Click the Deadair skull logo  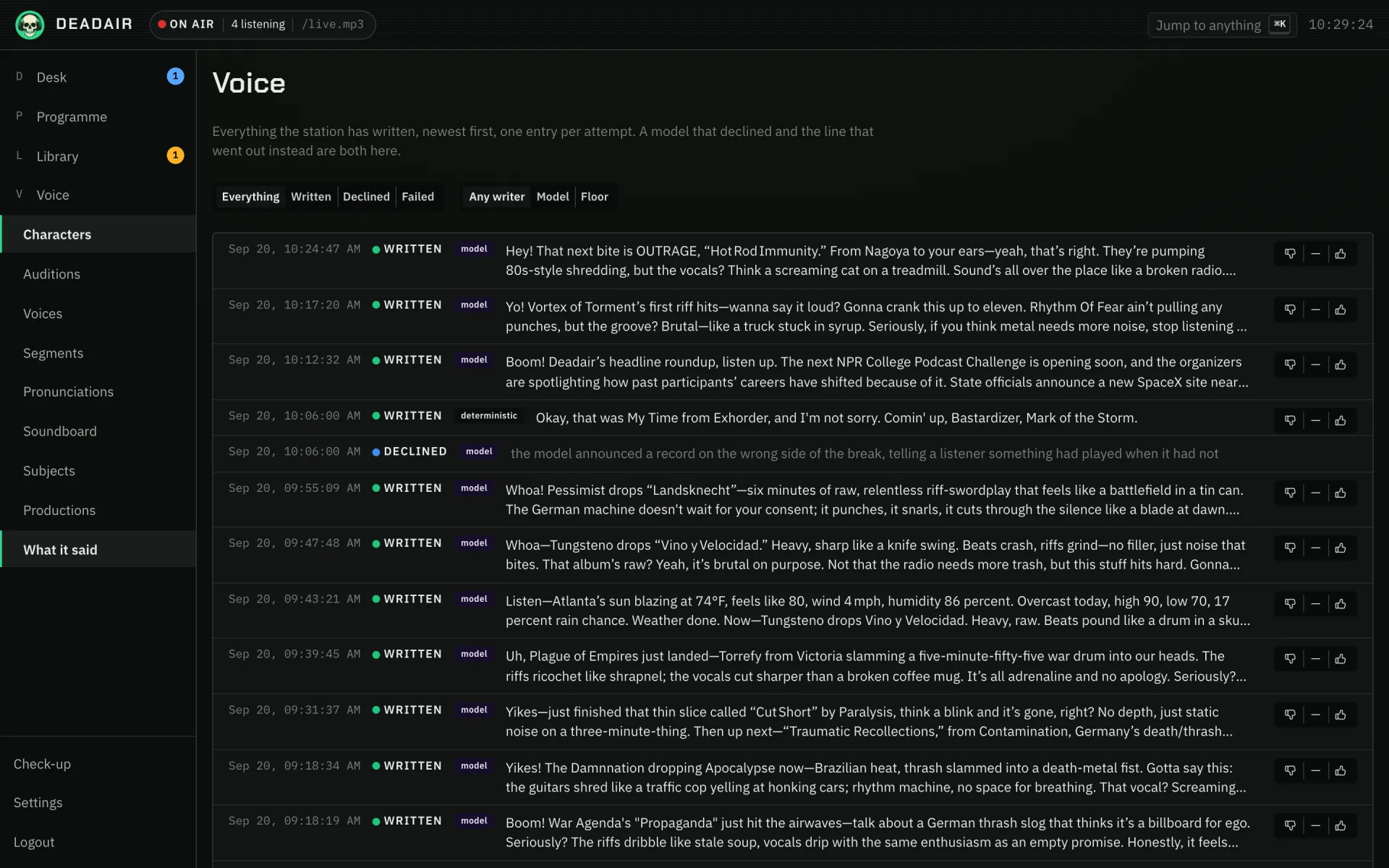tap(30, 25)
